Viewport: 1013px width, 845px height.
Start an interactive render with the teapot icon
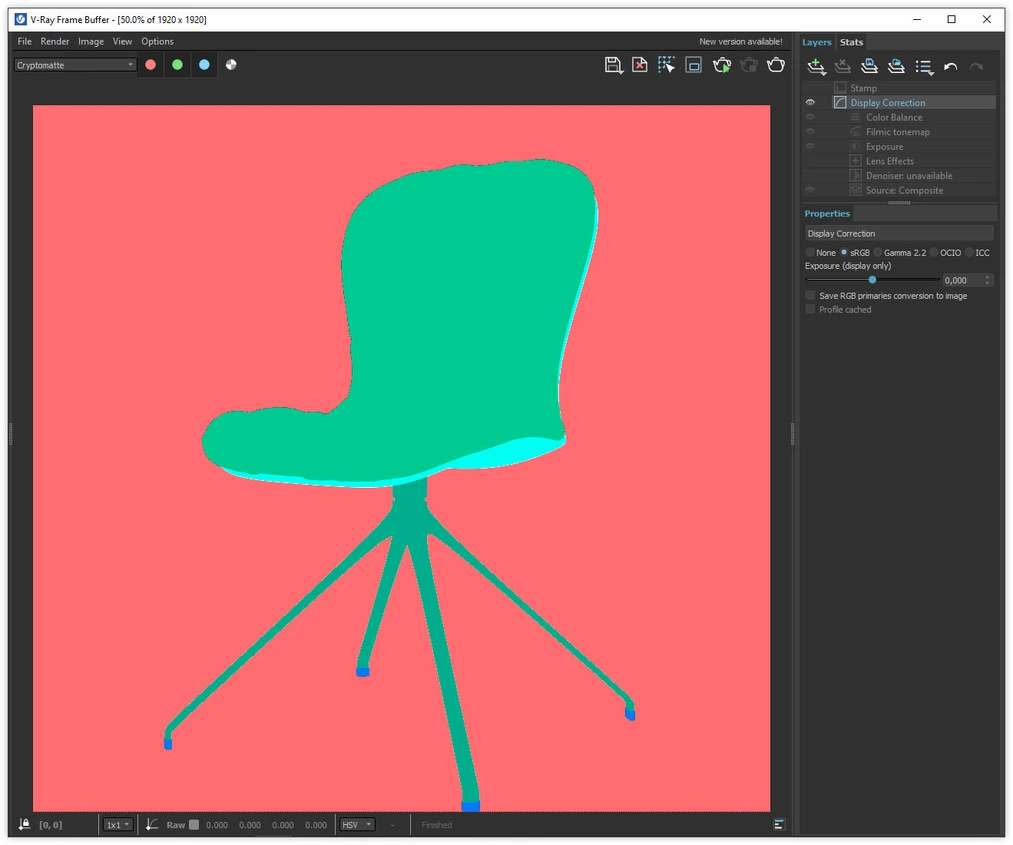721,65
